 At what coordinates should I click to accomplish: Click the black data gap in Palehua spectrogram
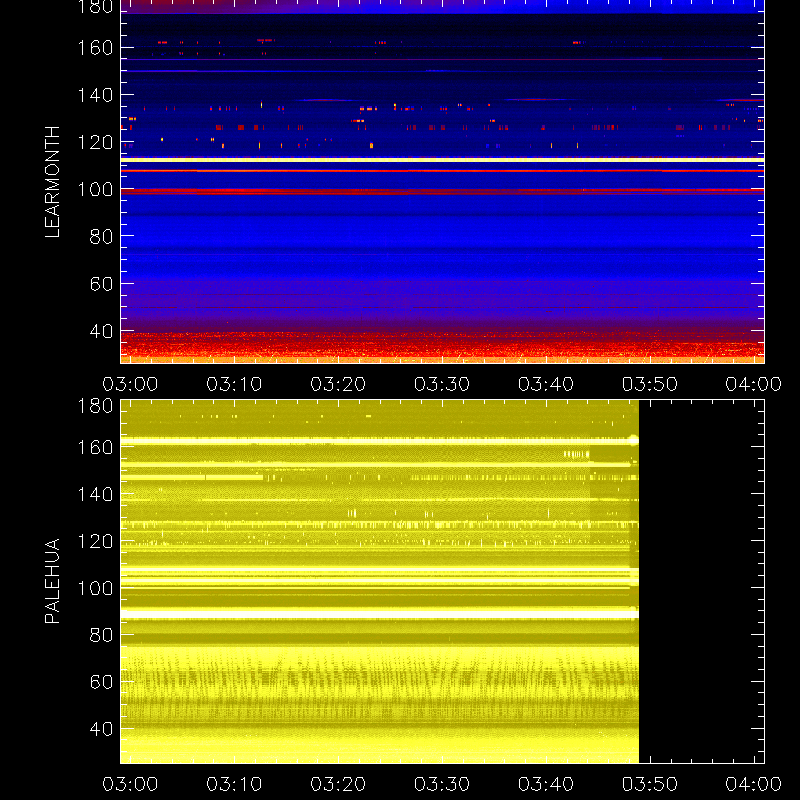point(702,582)
